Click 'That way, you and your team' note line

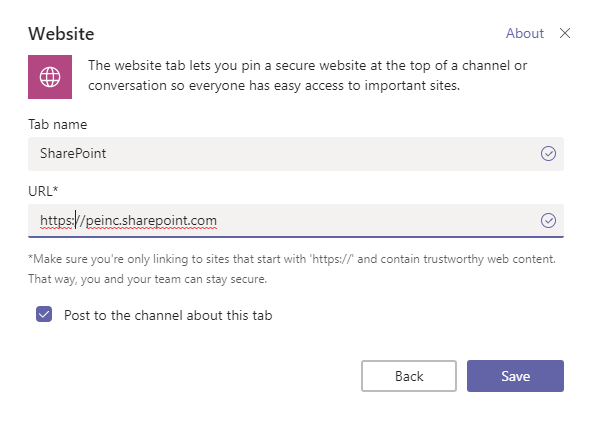pyautogui.click(x=147, y=279)
